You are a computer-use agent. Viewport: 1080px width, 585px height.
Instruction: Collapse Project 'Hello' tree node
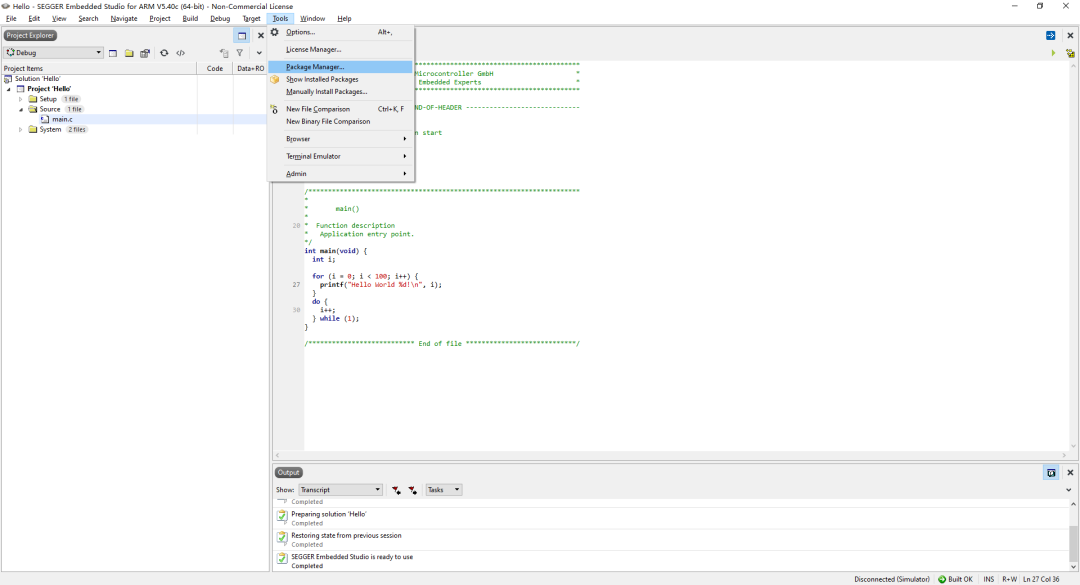coord(9,89)
